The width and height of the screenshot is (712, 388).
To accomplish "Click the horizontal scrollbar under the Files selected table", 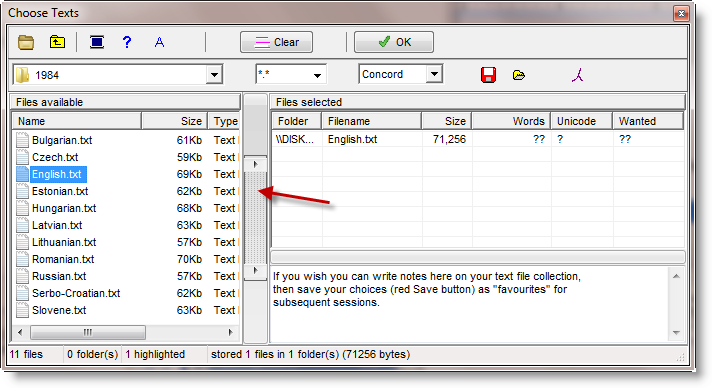I will click(478, 258).
